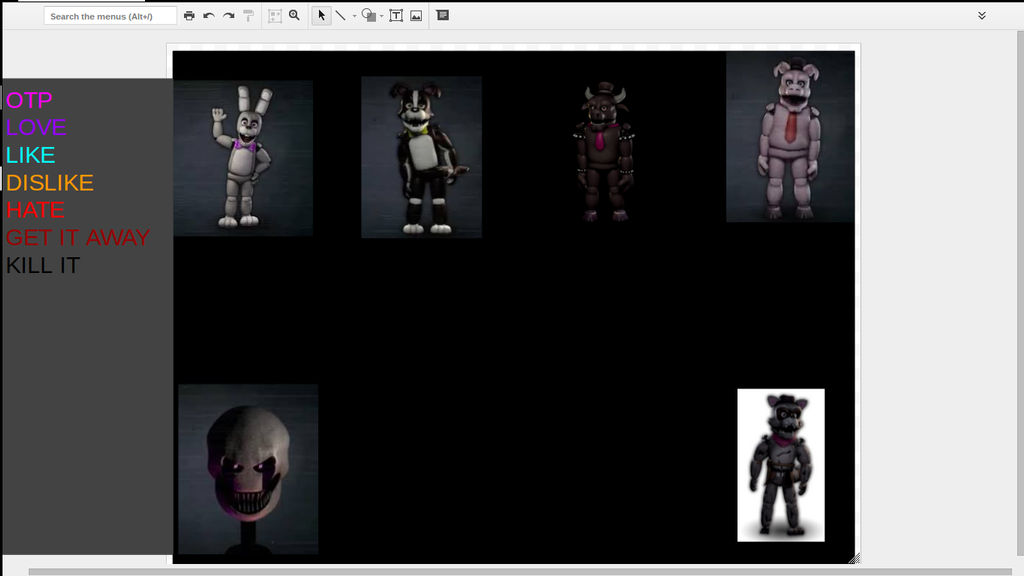Select the Zoom magnifier tool

click(x=295, y=16)
